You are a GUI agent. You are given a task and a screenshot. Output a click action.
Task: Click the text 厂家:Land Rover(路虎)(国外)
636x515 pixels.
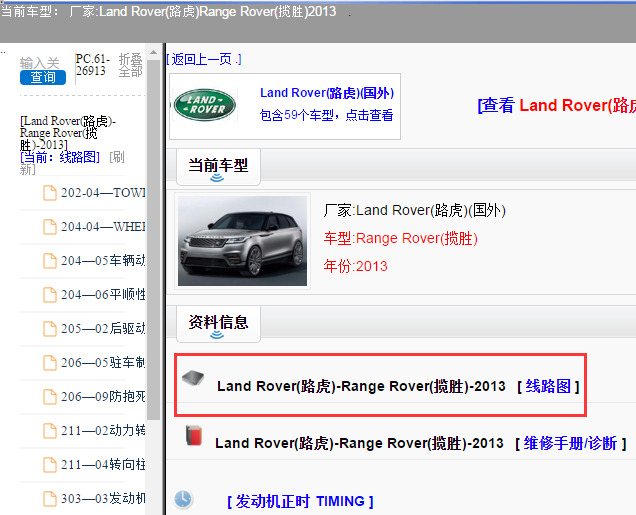415,210
